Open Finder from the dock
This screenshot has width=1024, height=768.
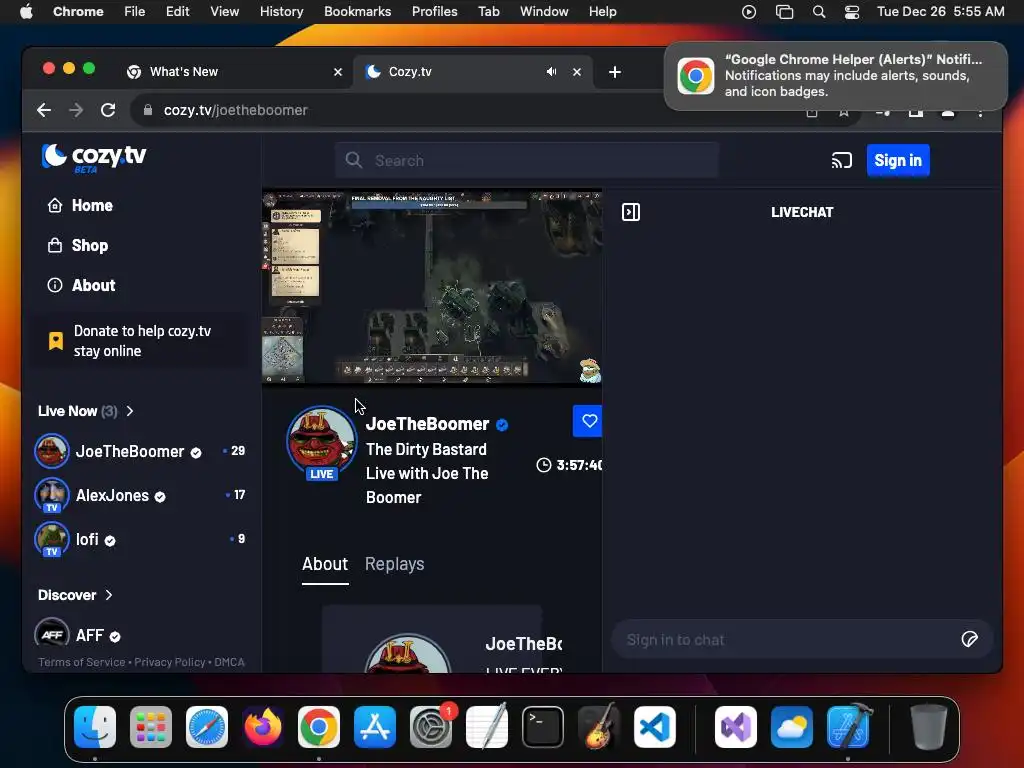(x=95, y=726)
